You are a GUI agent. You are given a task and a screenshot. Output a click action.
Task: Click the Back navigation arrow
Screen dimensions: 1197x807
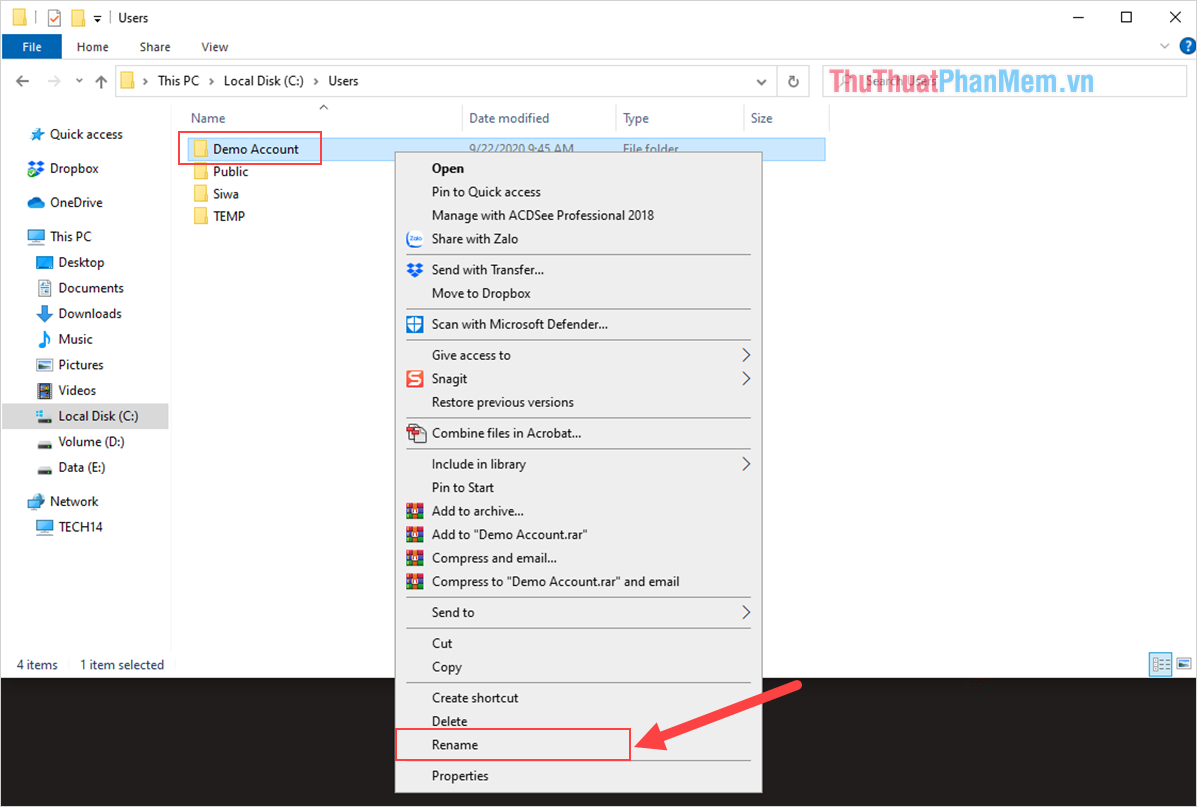[x=24, y=82]
